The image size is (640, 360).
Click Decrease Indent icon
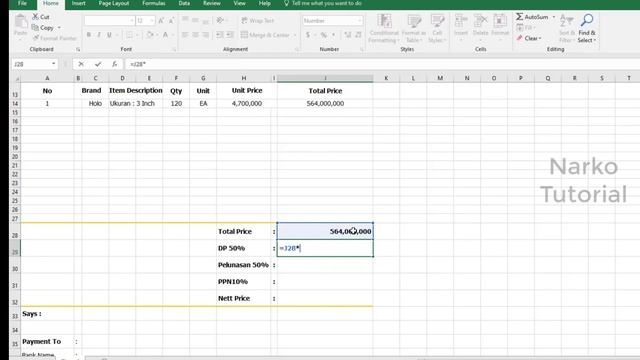(x=220, y=35)
